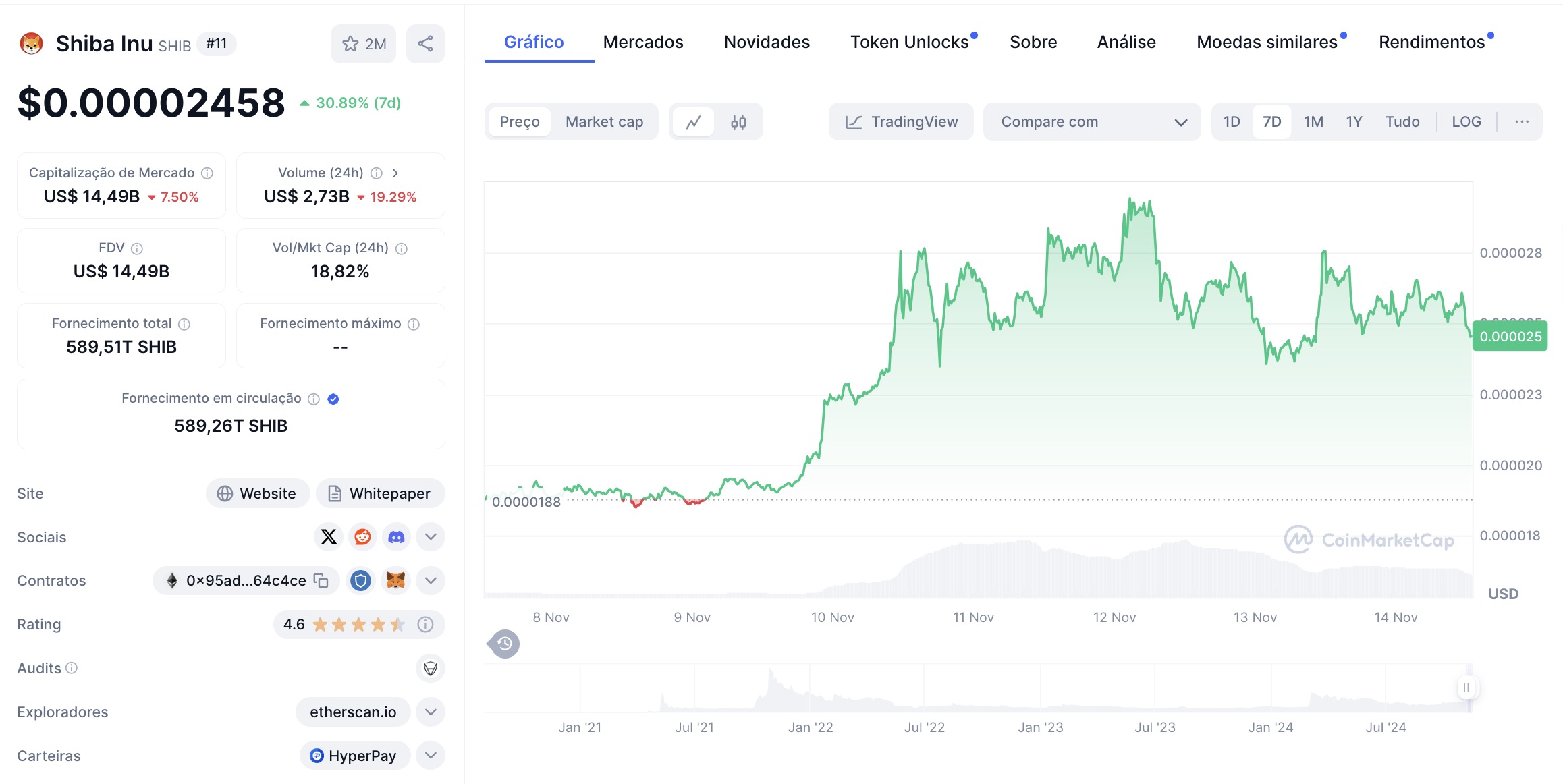Select the Preço chart toggle
The image size is (1563, 784).
(520, 122)
